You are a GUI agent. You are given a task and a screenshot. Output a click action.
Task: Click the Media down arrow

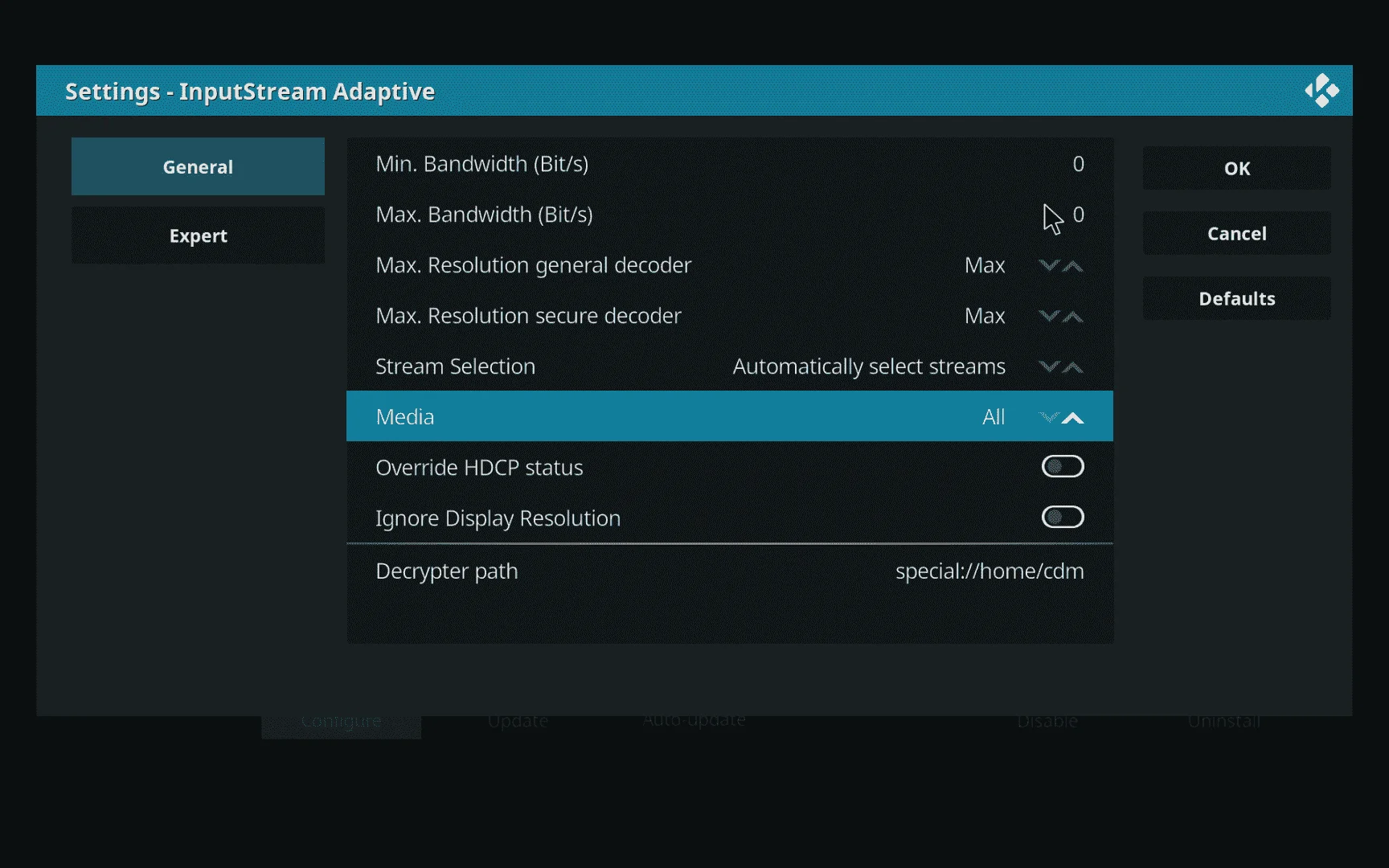(x=1049, y=417)
